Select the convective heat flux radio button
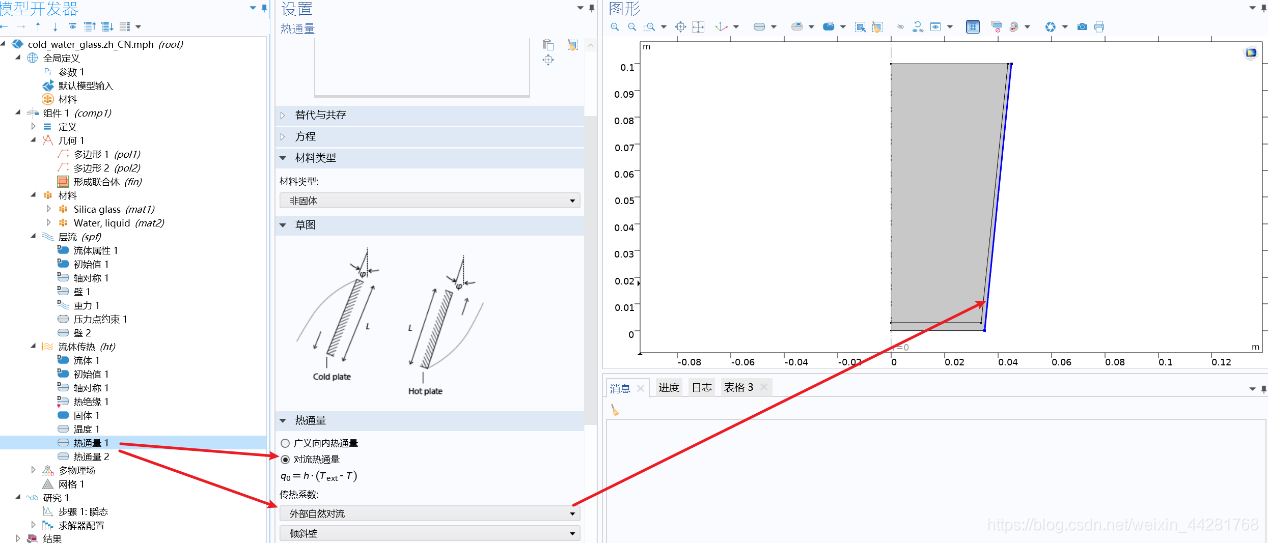Image resolution: width=1268 pixels, height=543 pixels. point(286,459)
